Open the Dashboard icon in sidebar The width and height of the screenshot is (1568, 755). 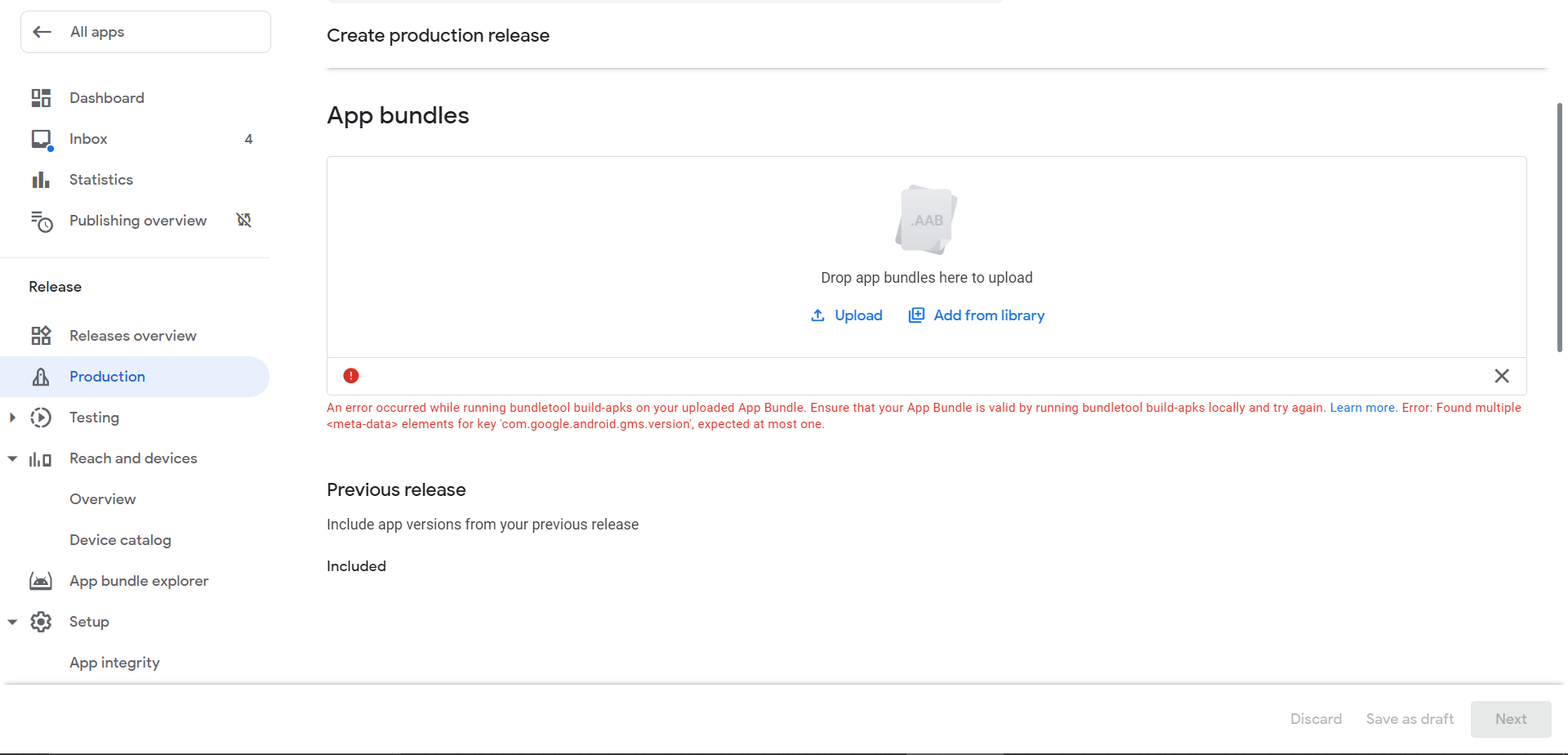tap(41, 98)
